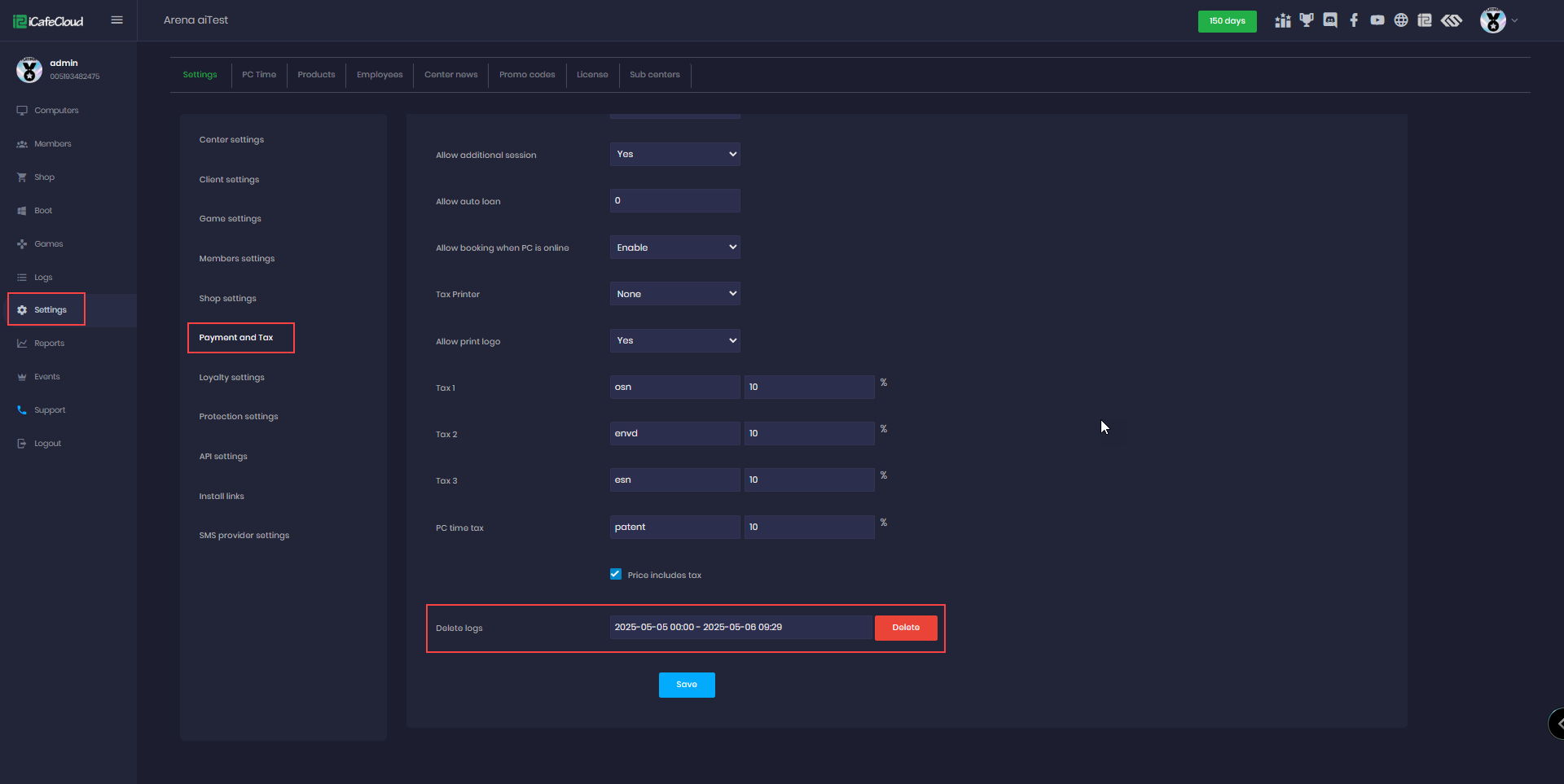Open the Discord chat icon in header
This screenshot has height=784, width=1564.
[x=1330, y=20]
